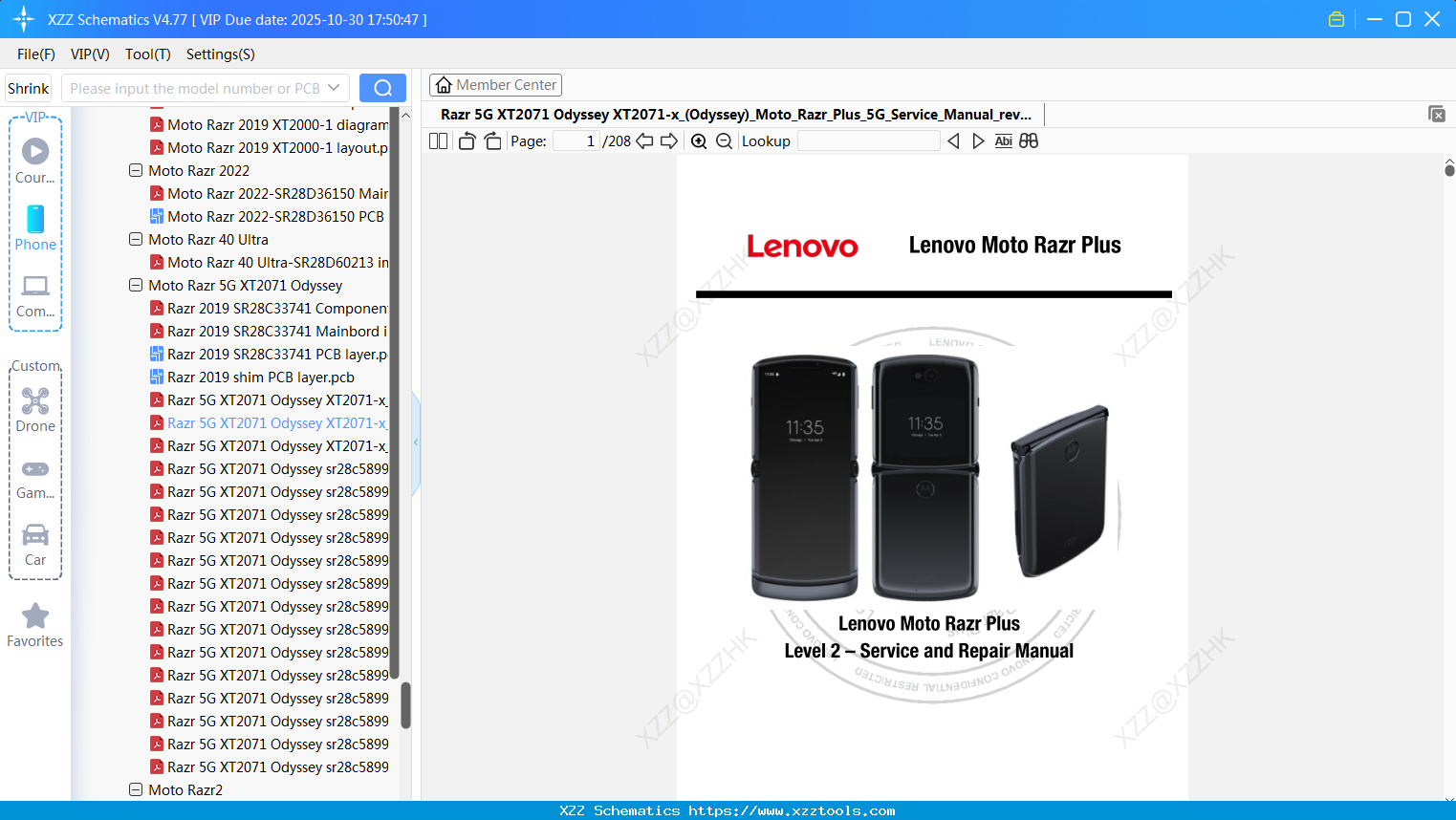Open the Game console category

pos(35,479)
